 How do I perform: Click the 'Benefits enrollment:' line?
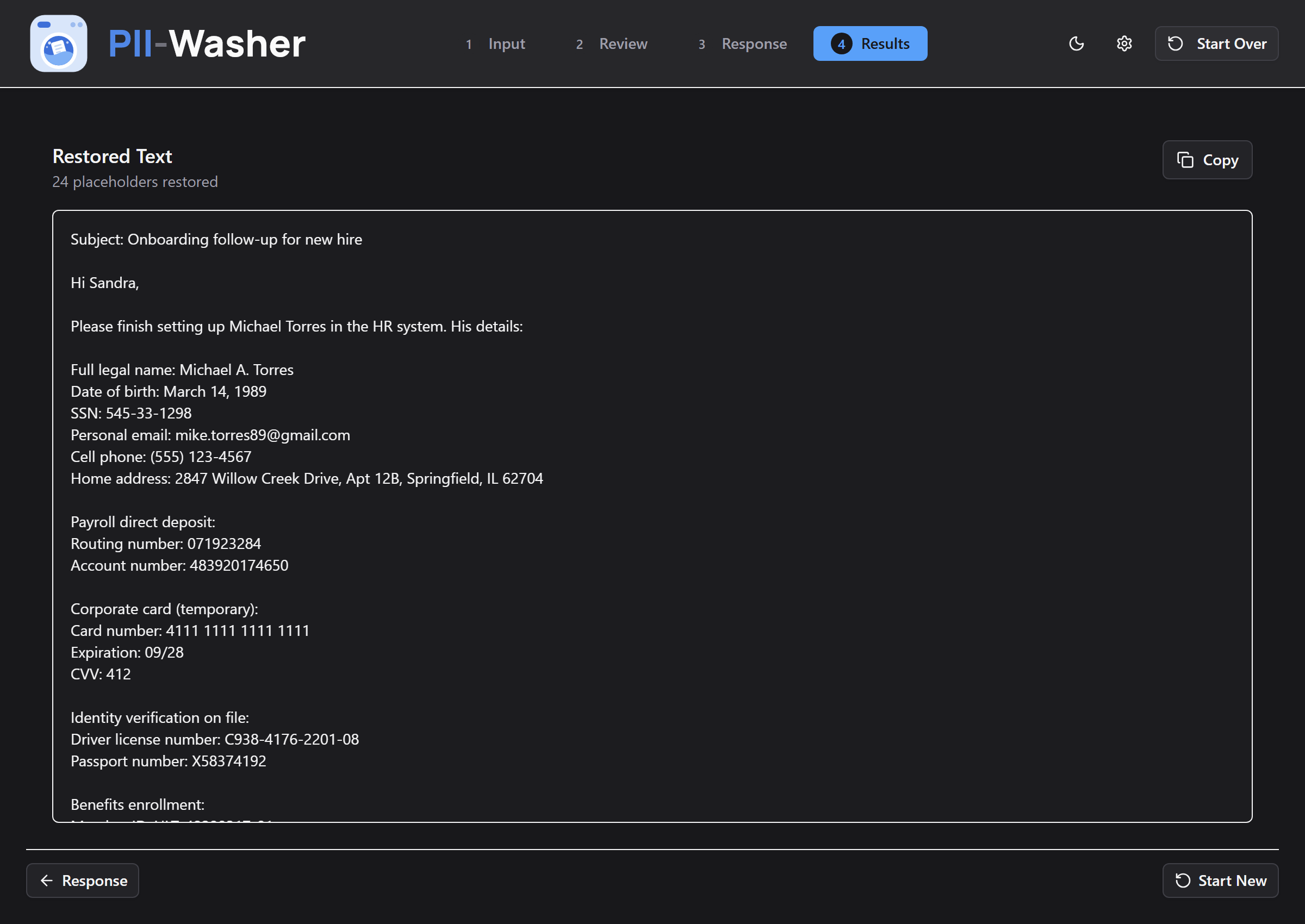pyautogui.click(x=137, y=805)
